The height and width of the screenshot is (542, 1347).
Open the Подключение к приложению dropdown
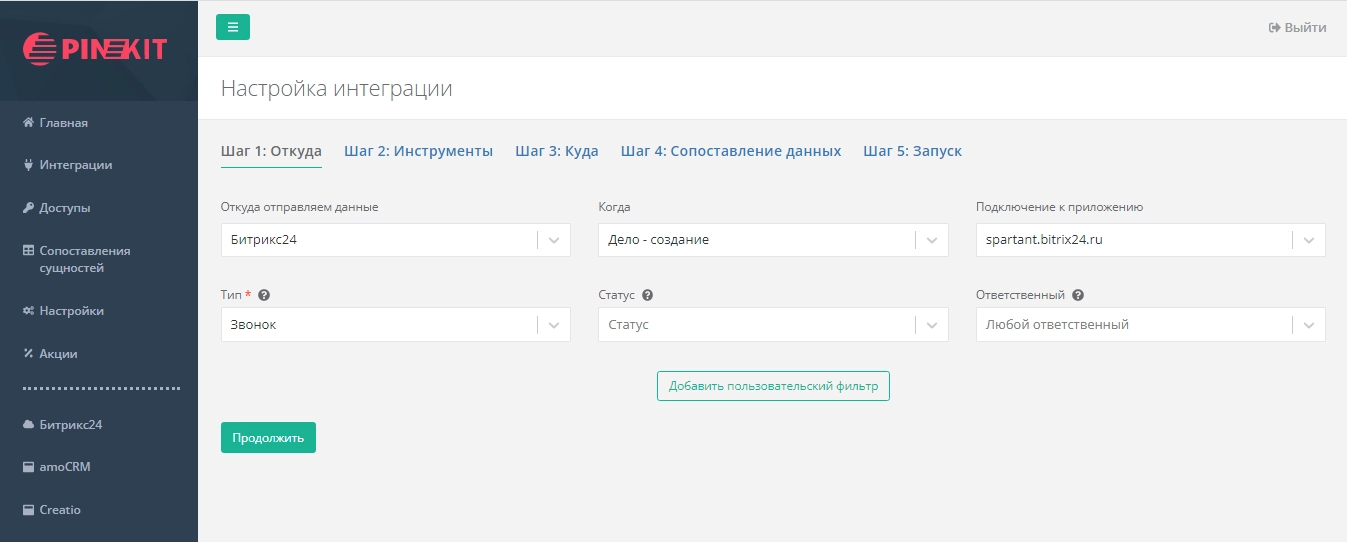click(x=1150, y=240)
